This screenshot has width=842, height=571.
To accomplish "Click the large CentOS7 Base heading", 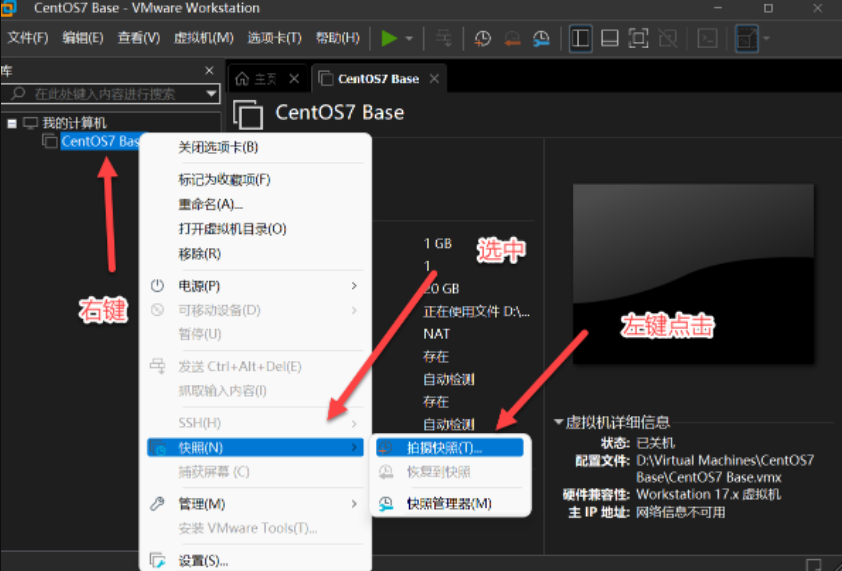I will 339,112.
